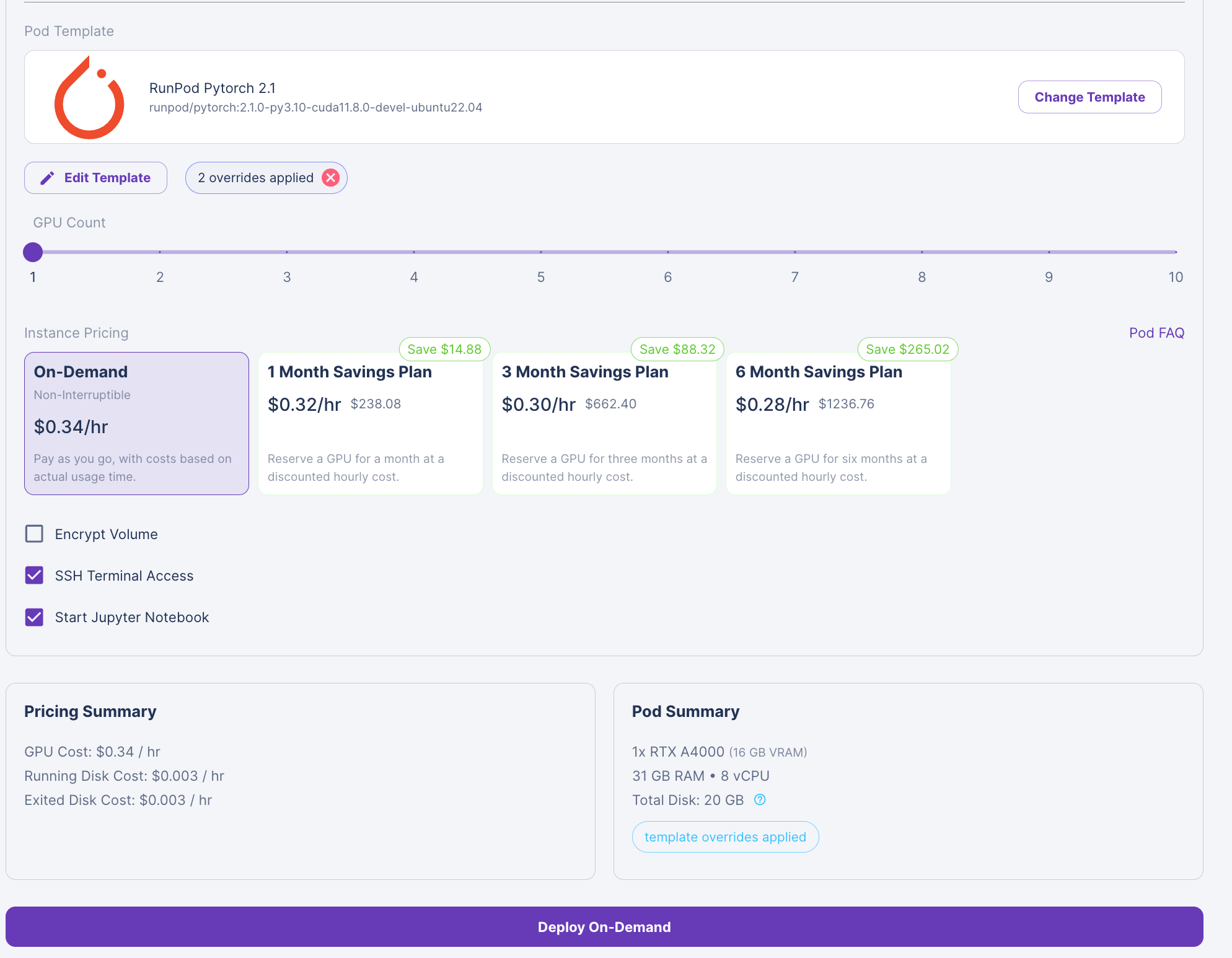The image size is (1232, 958).
Task: Set GPU Count slider to 10
Action: [x=1175, y=252]
